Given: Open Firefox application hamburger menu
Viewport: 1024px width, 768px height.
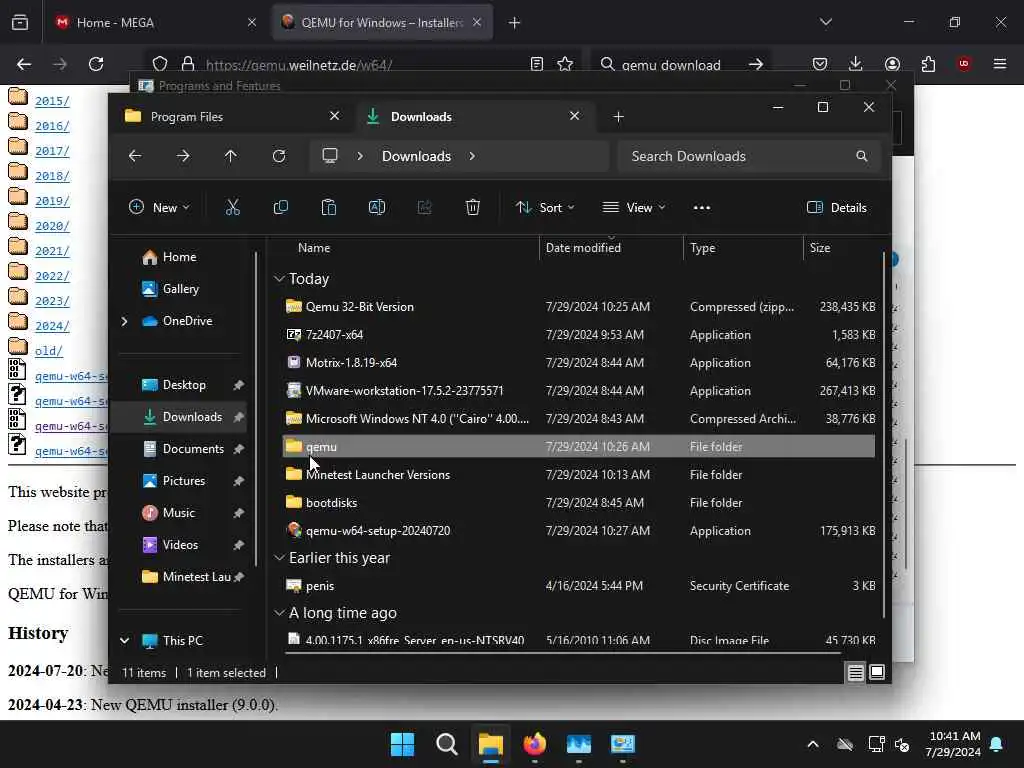Looking at the screenshot, I should 1000,64.
